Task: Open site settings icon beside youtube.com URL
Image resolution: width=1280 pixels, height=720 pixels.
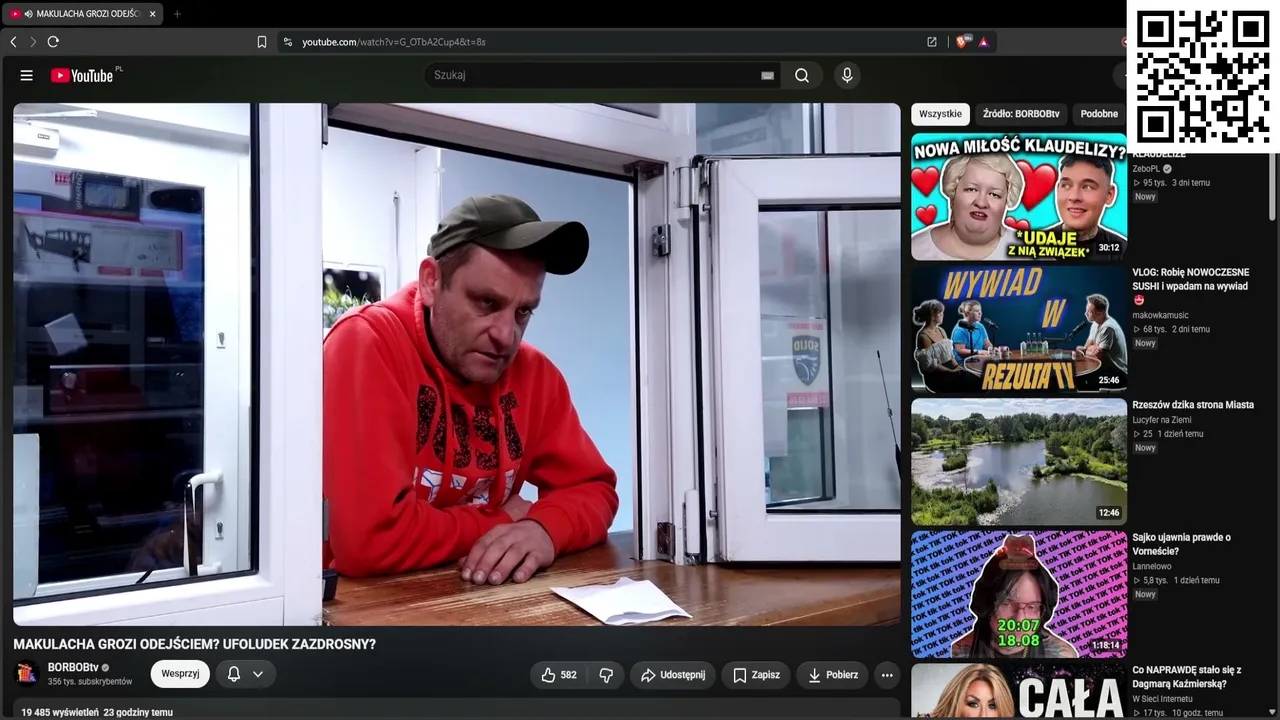Action: tap(288, 42)
